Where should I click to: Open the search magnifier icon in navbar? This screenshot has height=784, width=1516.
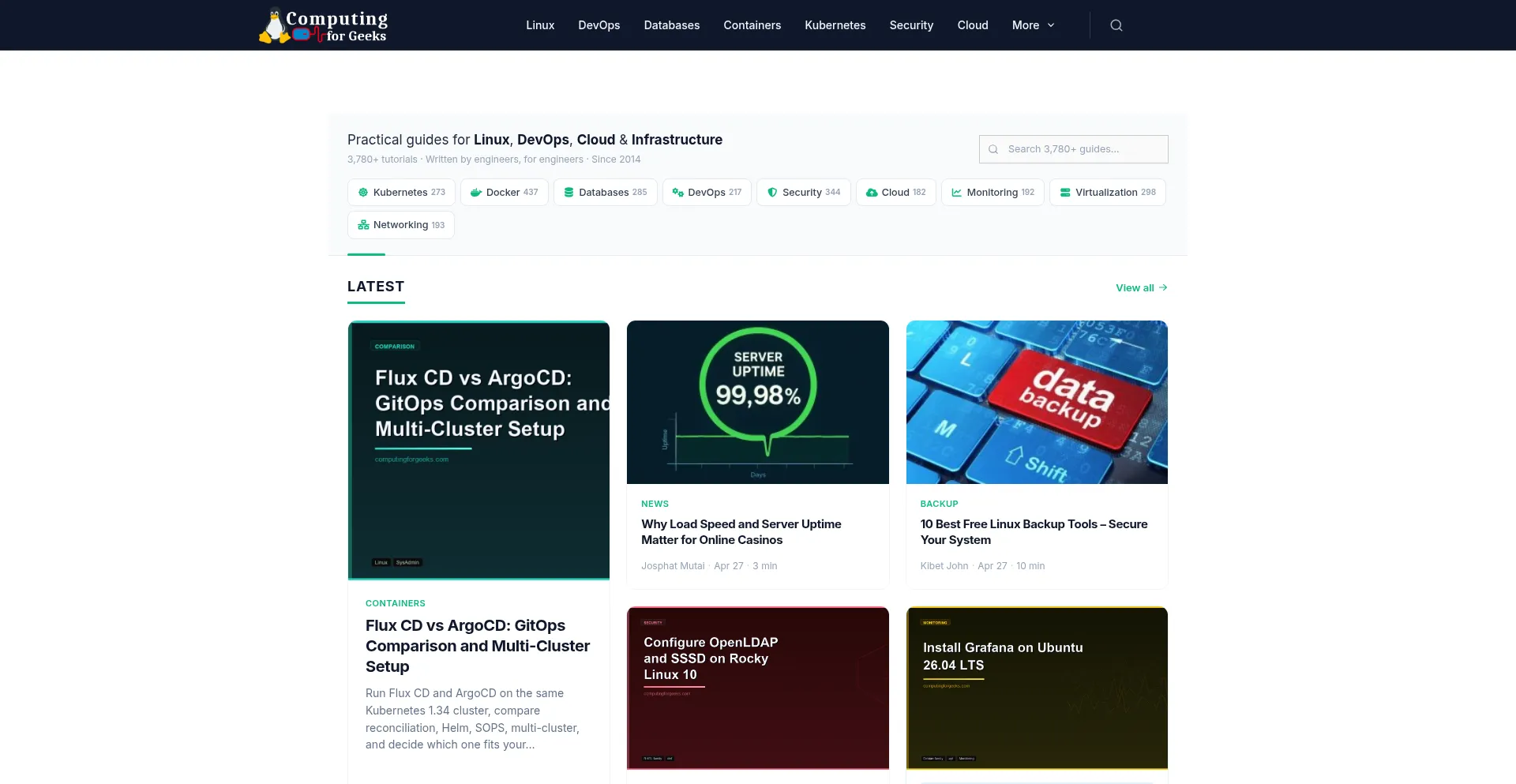pos(1116,25)
